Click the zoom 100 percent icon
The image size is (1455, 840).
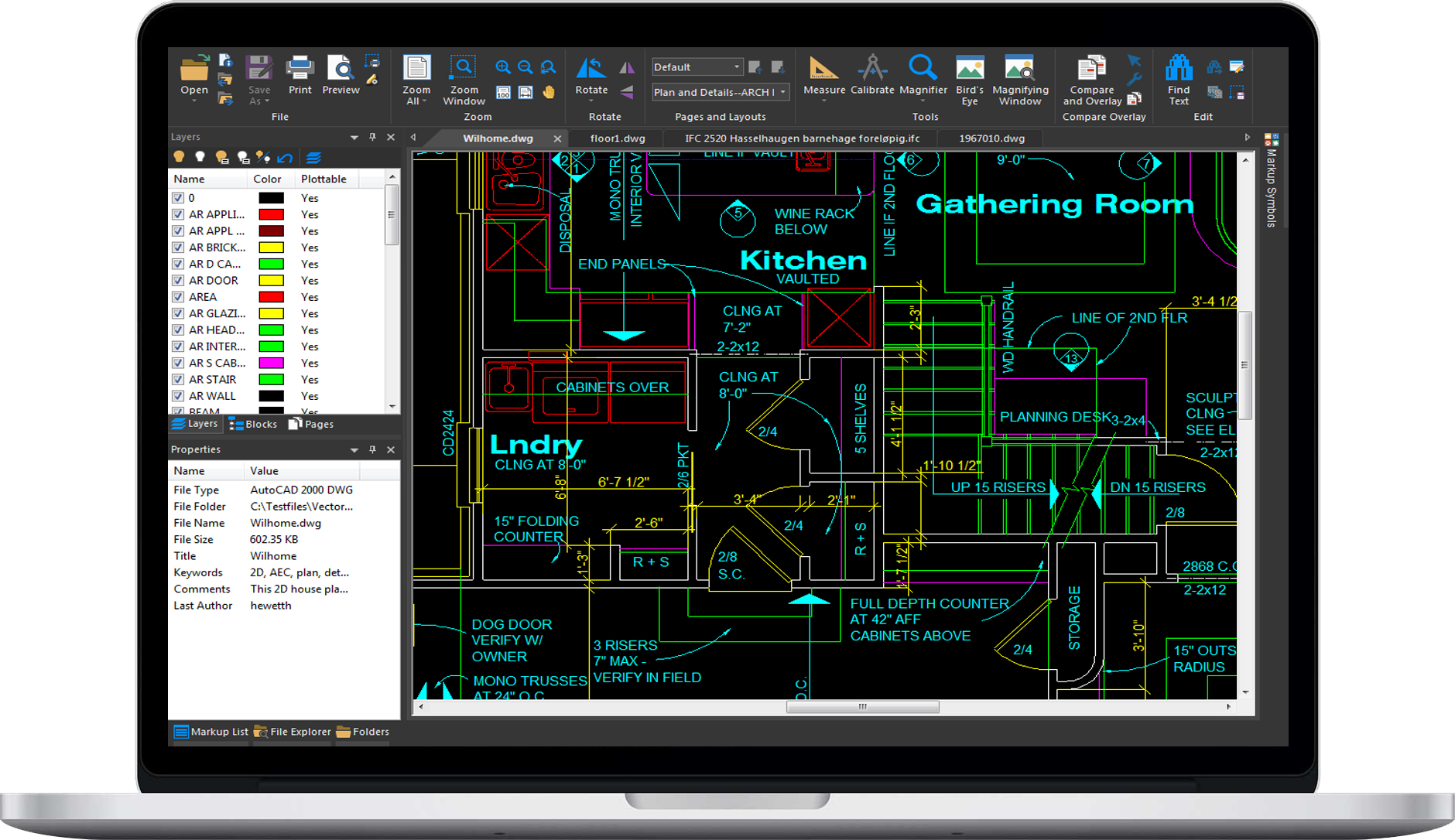coord(503,93)
